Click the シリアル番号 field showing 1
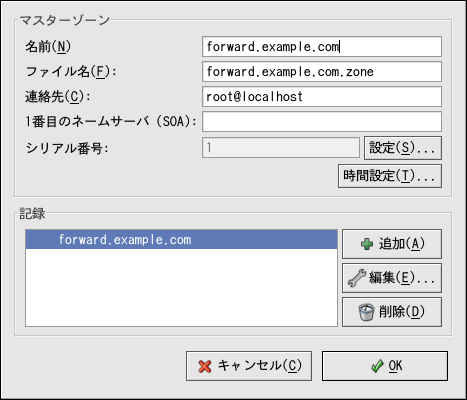The width and height of the screenshot is (467, 400). point(281,147)
